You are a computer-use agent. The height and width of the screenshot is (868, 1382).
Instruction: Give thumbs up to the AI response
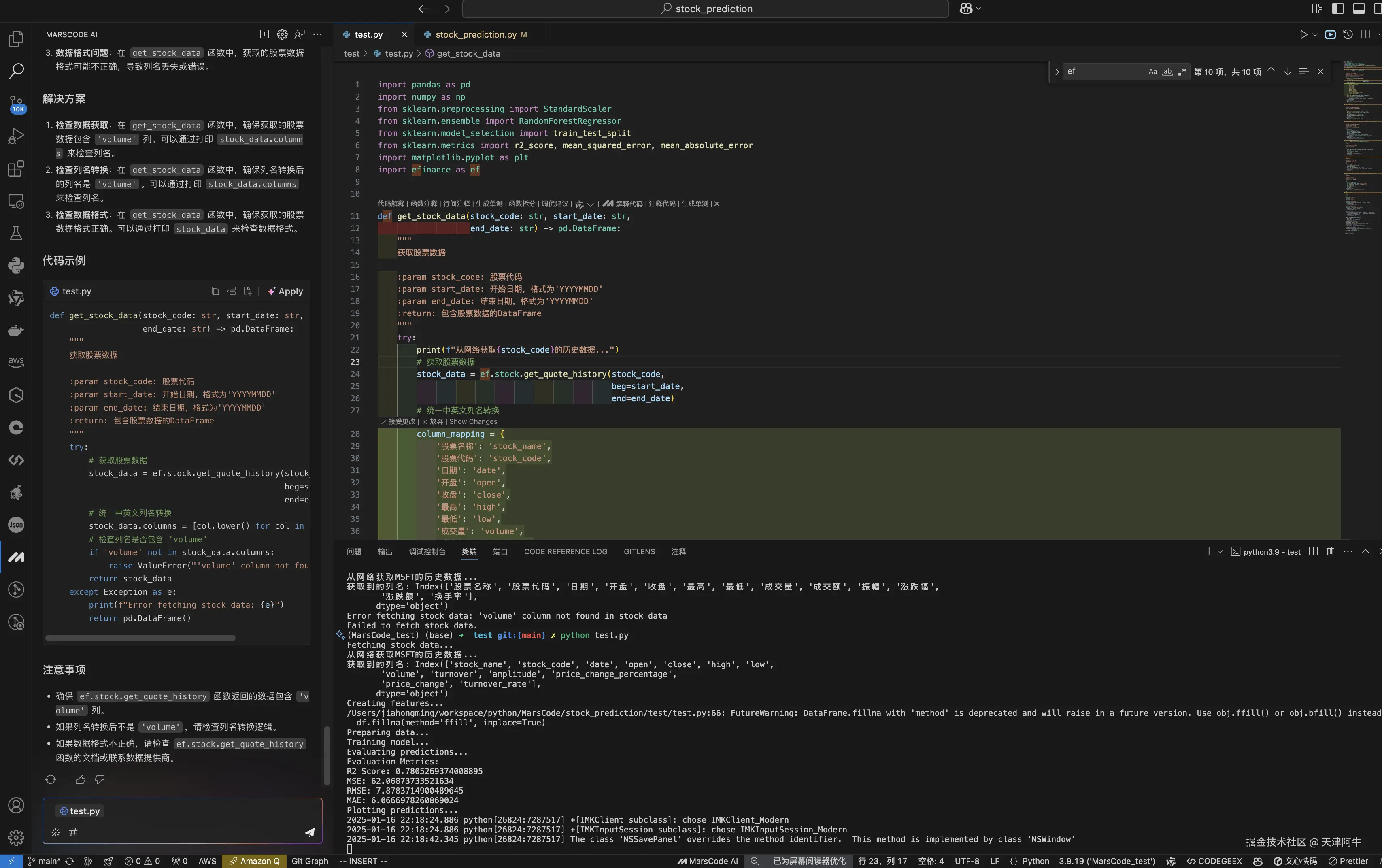(80, 779)
